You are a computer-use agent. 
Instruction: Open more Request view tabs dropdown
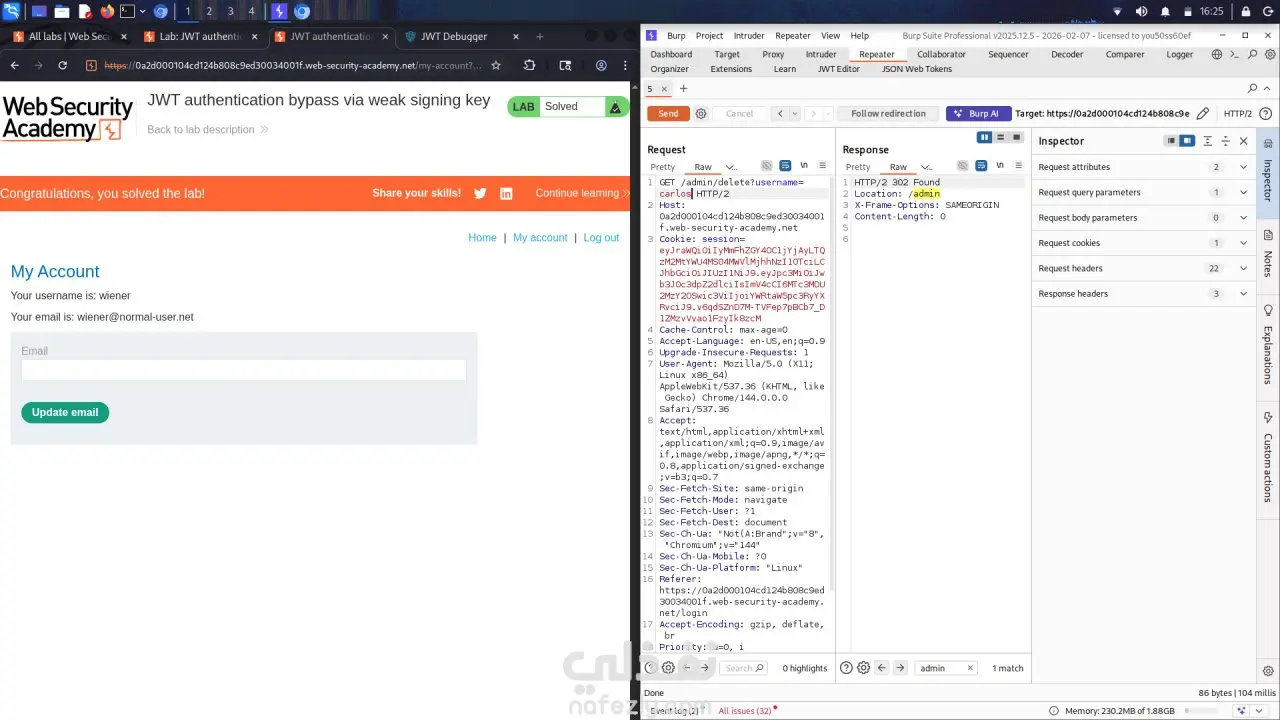pos(731,167)
